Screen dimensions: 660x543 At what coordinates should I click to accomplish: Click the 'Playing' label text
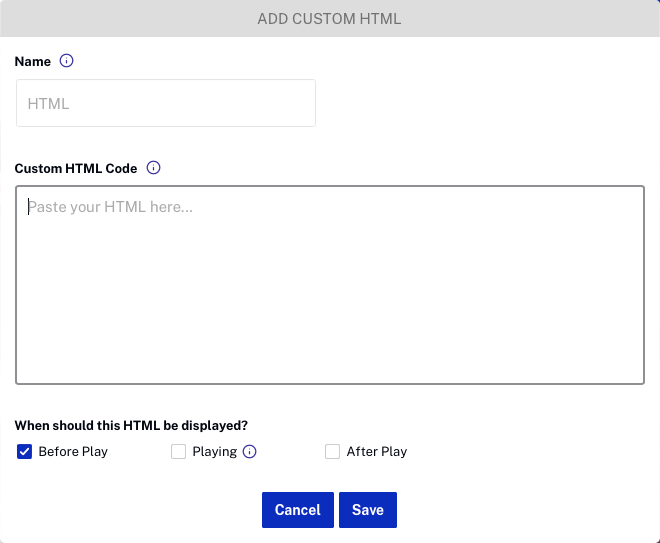214,452
